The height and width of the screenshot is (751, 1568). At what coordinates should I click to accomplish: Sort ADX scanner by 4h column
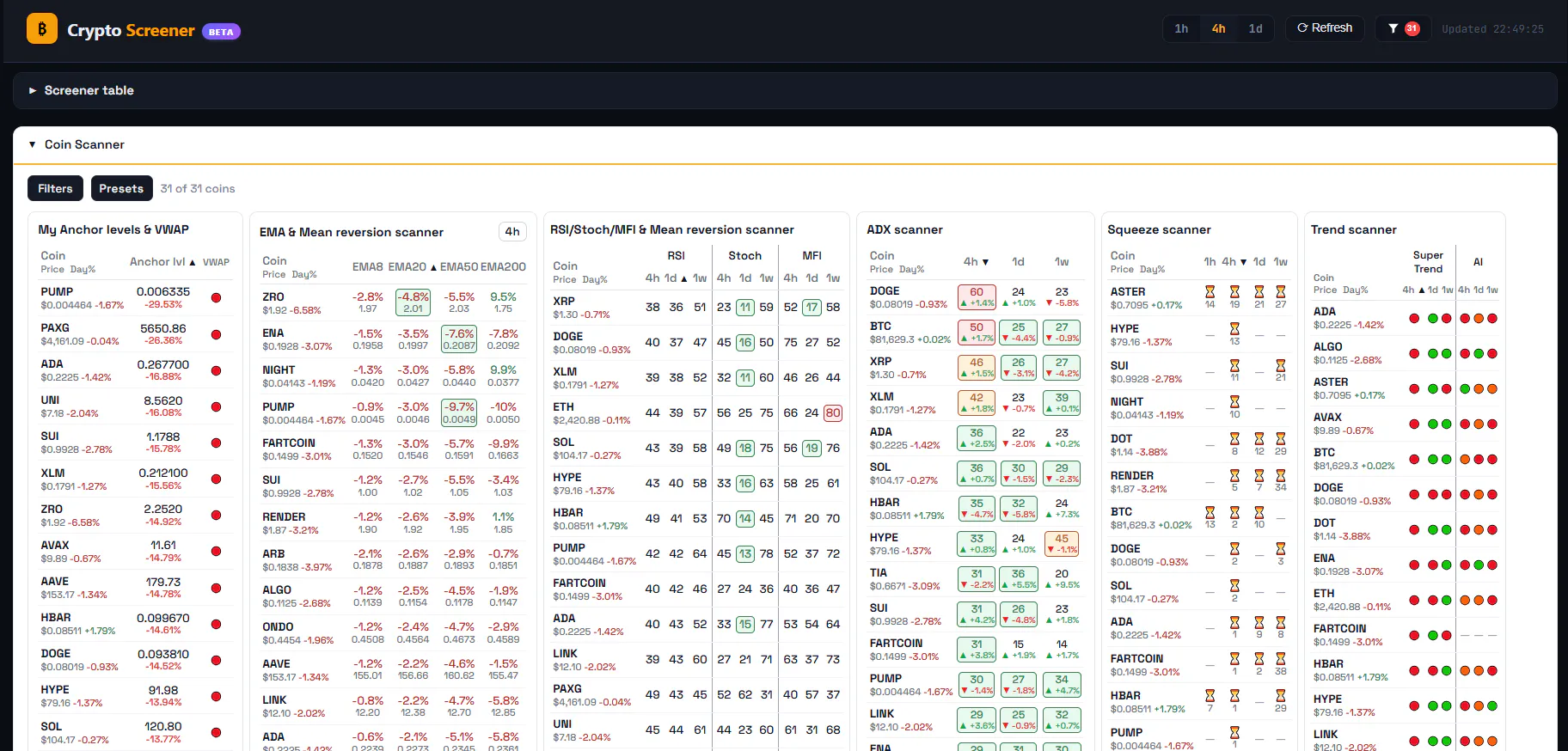(x=976, y=262)
